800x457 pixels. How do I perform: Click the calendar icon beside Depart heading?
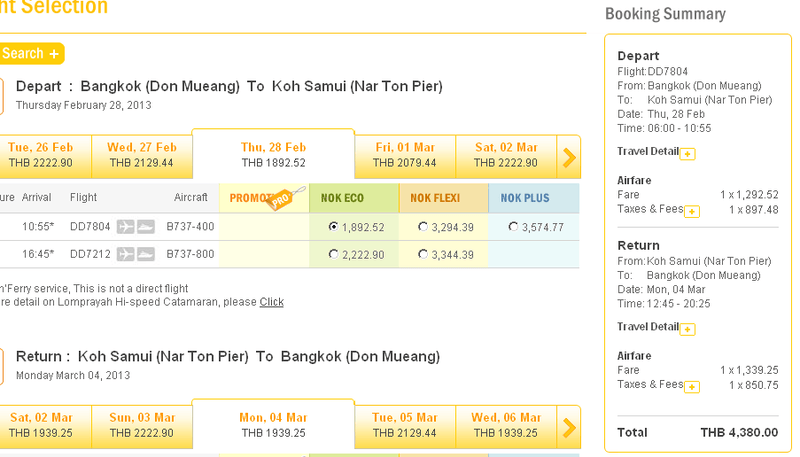[x=3, y=96]
